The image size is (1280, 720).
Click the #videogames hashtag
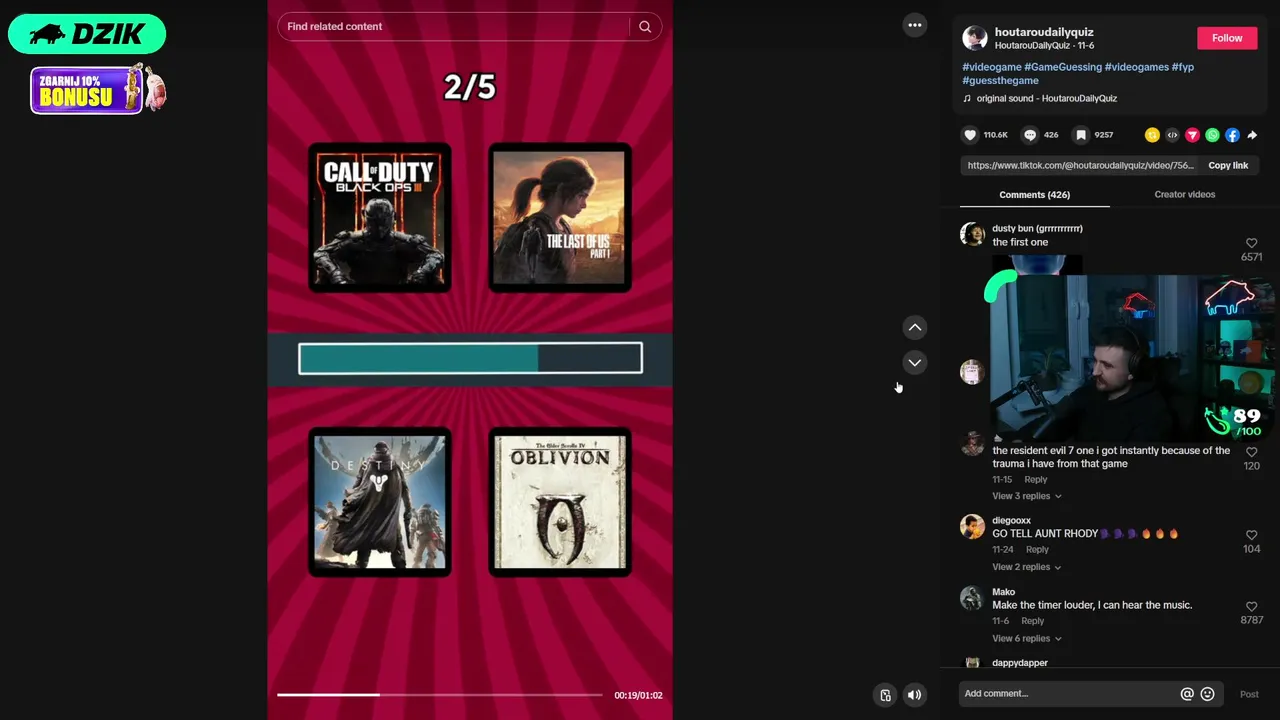(1137, 67)
